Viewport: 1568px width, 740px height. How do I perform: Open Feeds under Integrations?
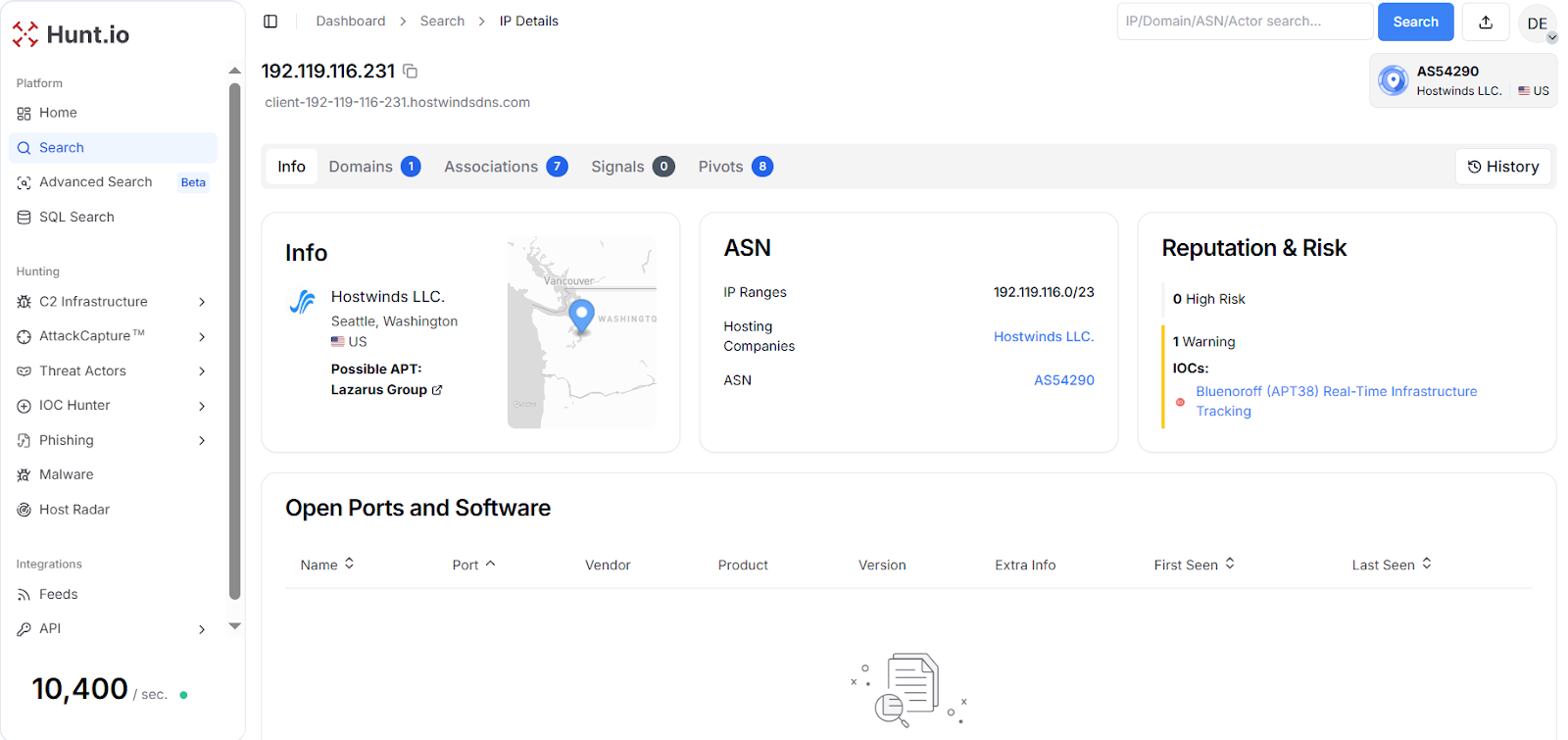58,594
